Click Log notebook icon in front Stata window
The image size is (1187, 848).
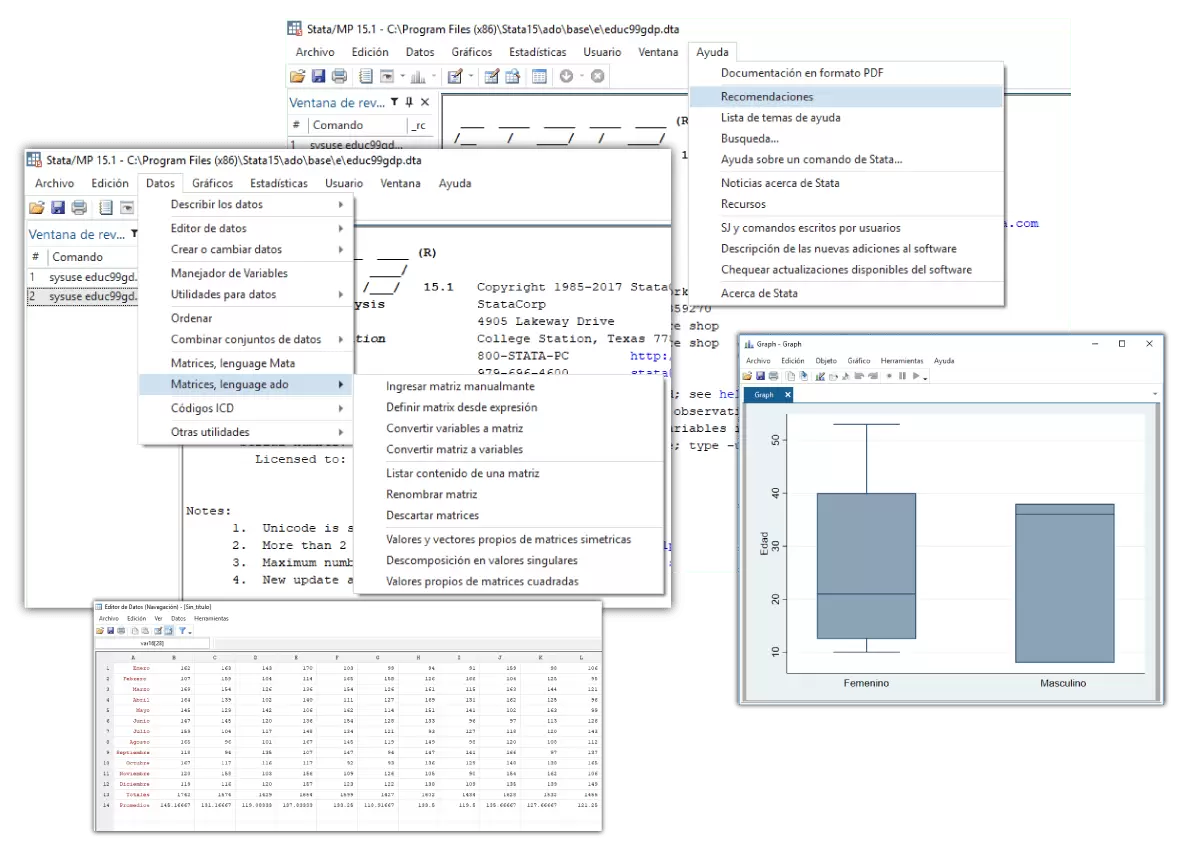pos(106,207)
